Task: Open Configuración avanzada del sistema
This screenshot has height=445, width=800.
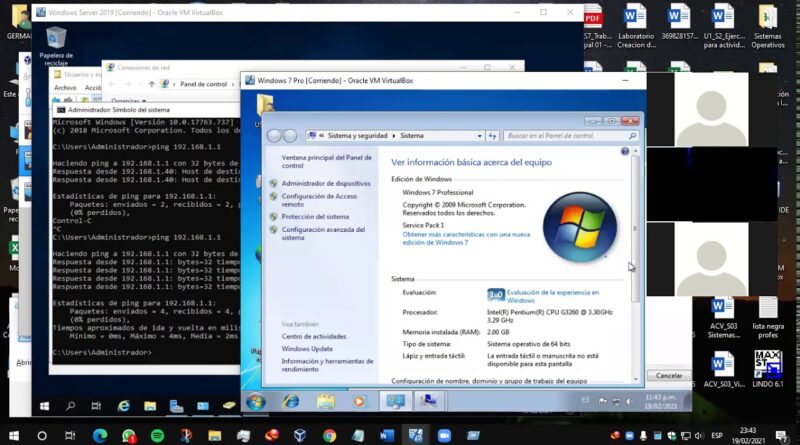Action: 323,234
